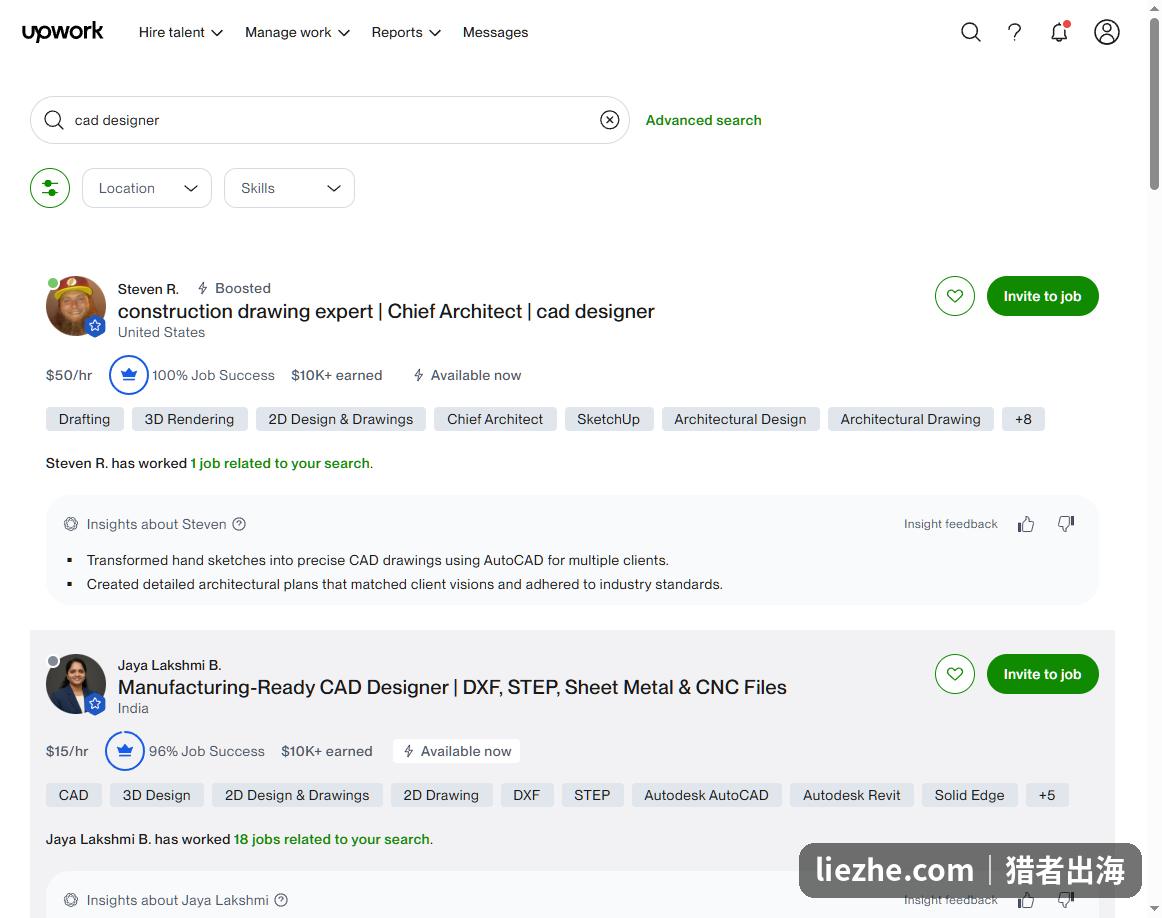The width and height of the screenshot is (1162, 918).
Task: Invite Jaya Lakshmi B. to job
Action: coord(1042,674)
